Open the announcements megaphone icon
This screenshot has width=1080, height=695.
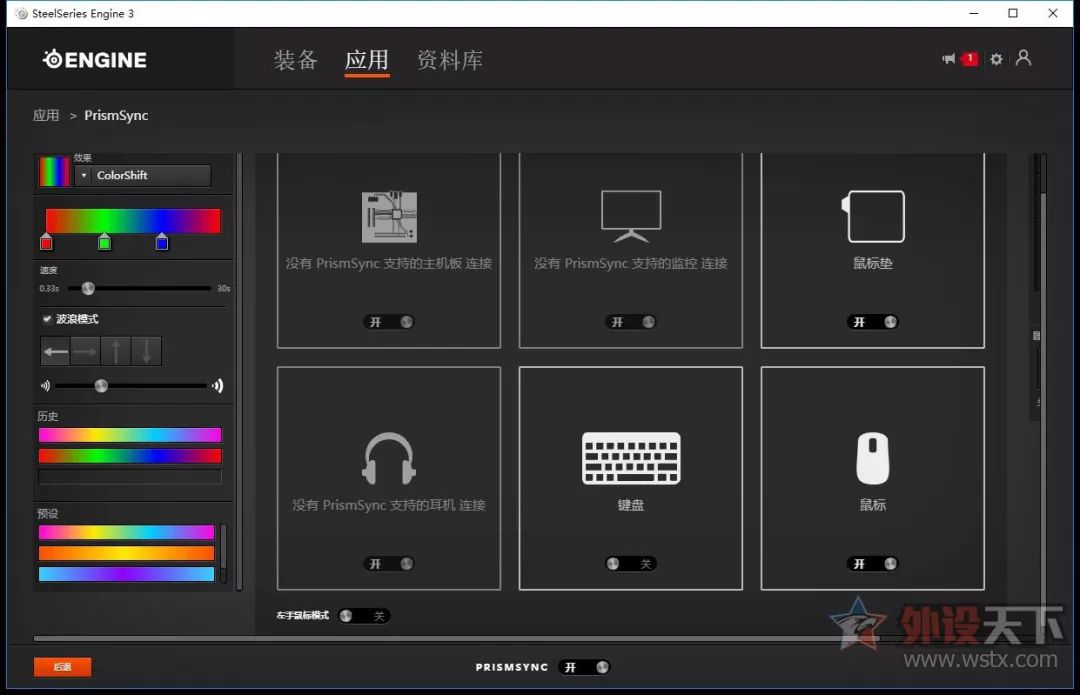[x=948, y=59]
